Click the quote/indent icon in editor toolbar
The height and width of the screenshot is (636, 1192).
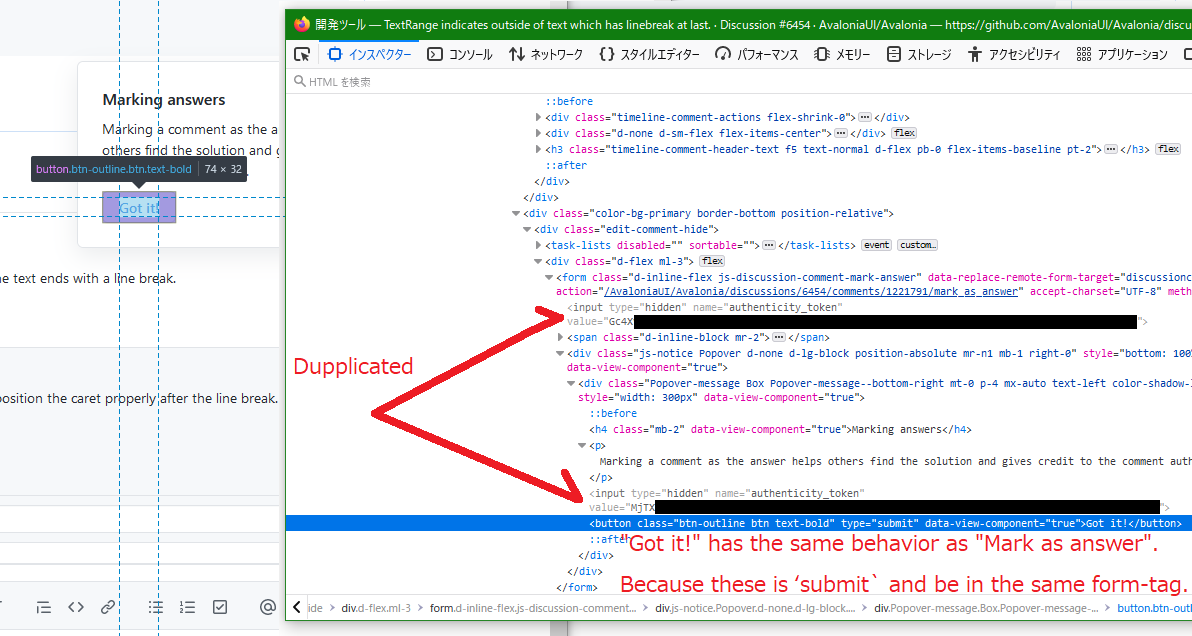coord(43,607)
